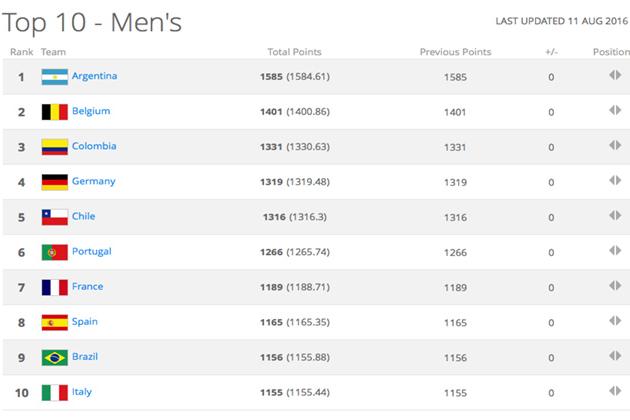Click the Italy flag icon
This screenshot has height=420, width=630.
point(54,392)
